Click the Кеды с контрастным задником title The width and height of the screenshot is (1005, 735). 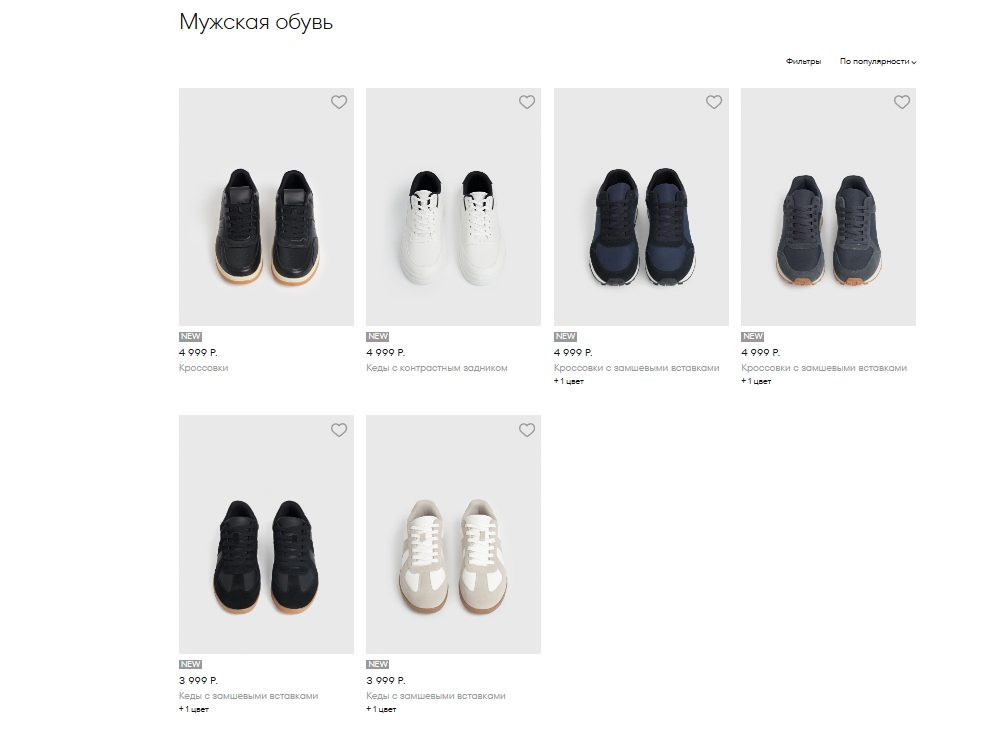pos(436,368)
